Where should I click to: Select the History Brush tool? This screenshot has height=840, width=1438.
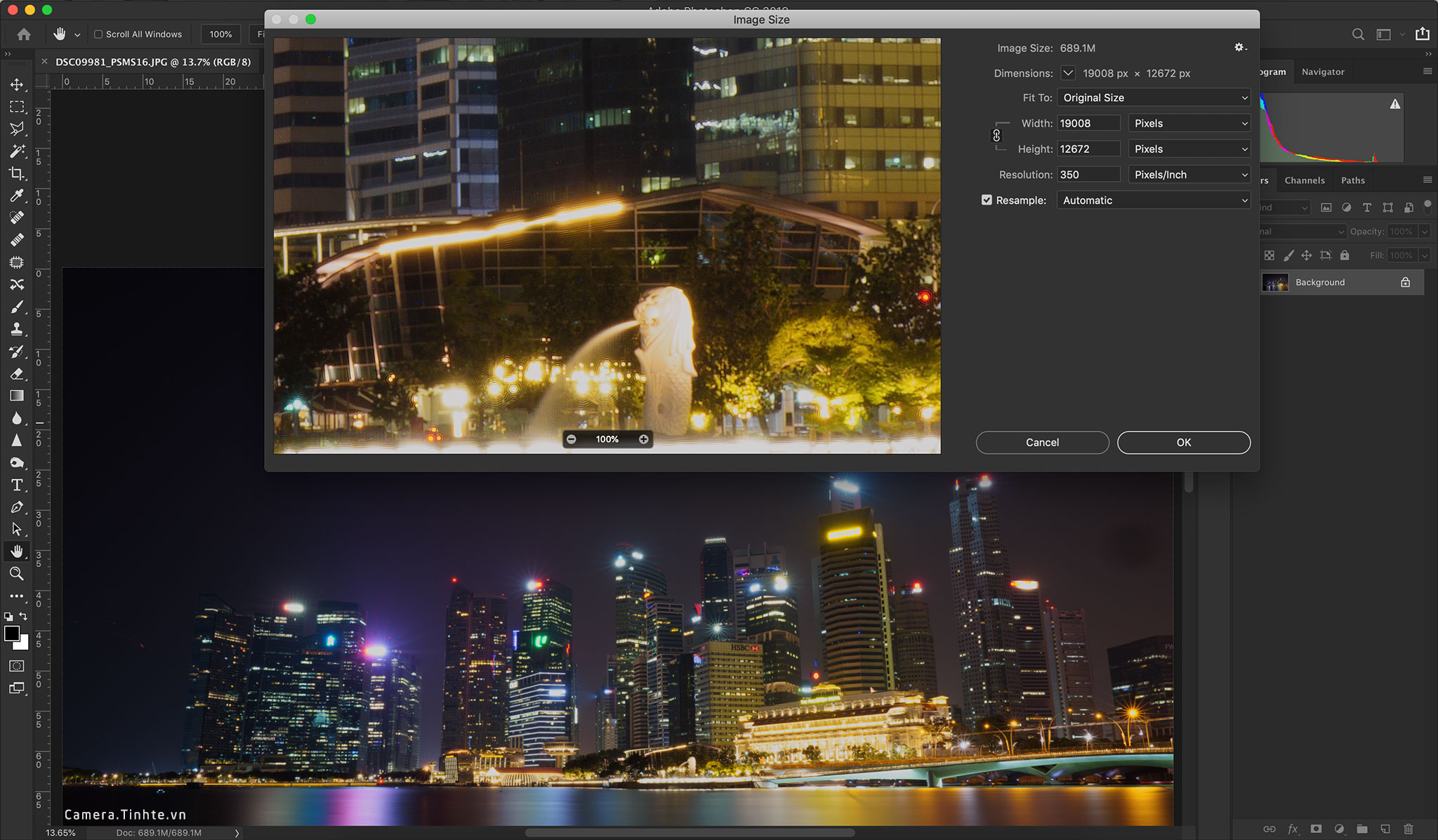point(17,352)
